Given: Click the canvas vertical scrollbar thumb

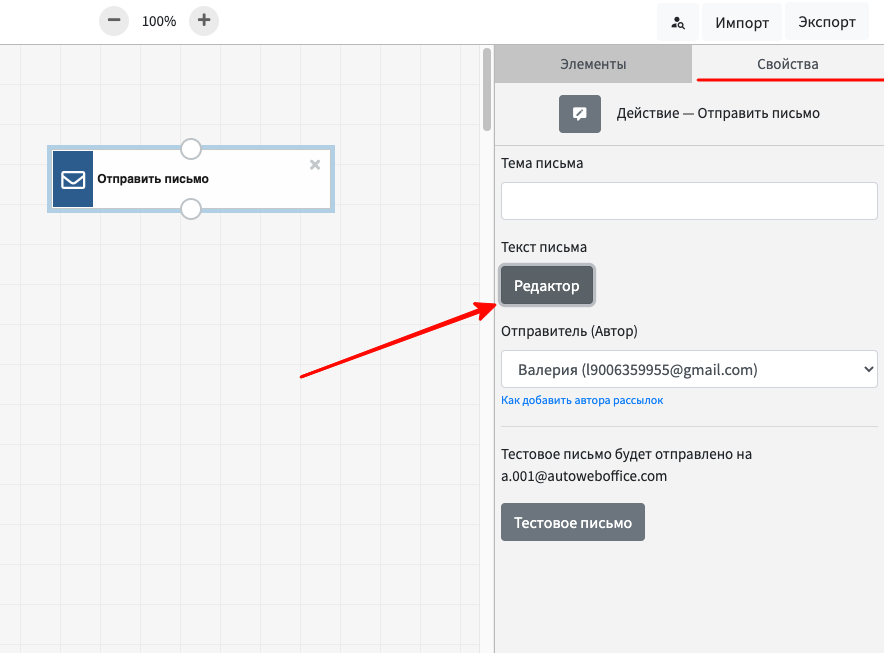Looking at the screenshot, I should (487, 89).
